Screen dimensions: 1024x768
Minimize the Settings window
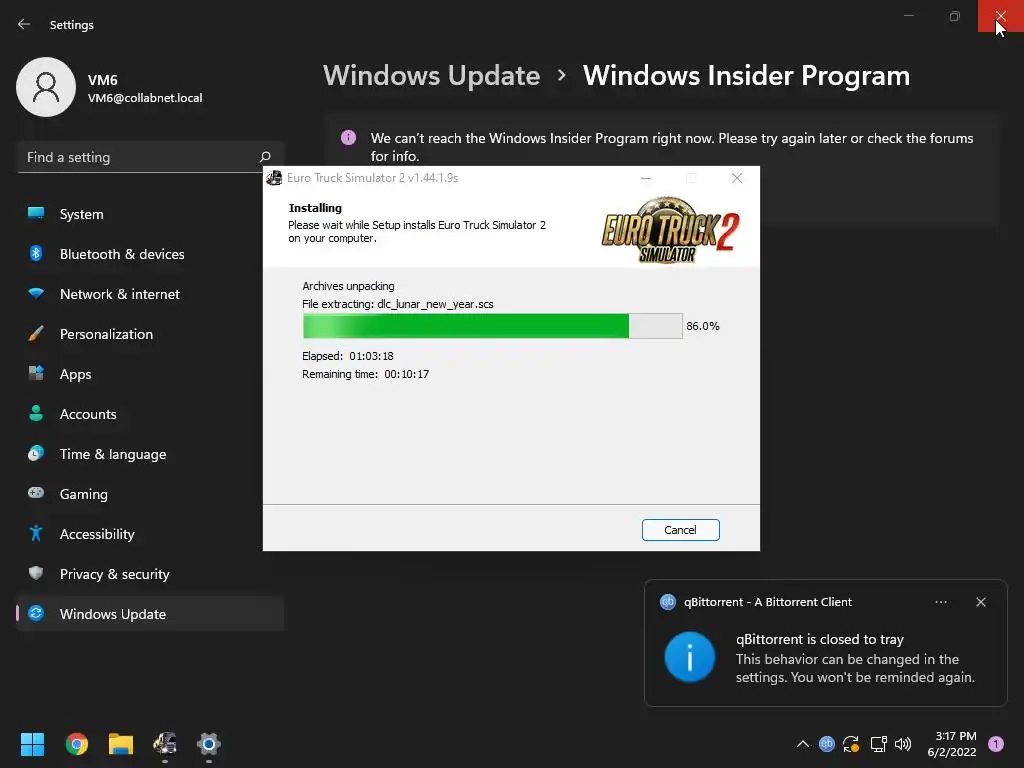point(908,16)
